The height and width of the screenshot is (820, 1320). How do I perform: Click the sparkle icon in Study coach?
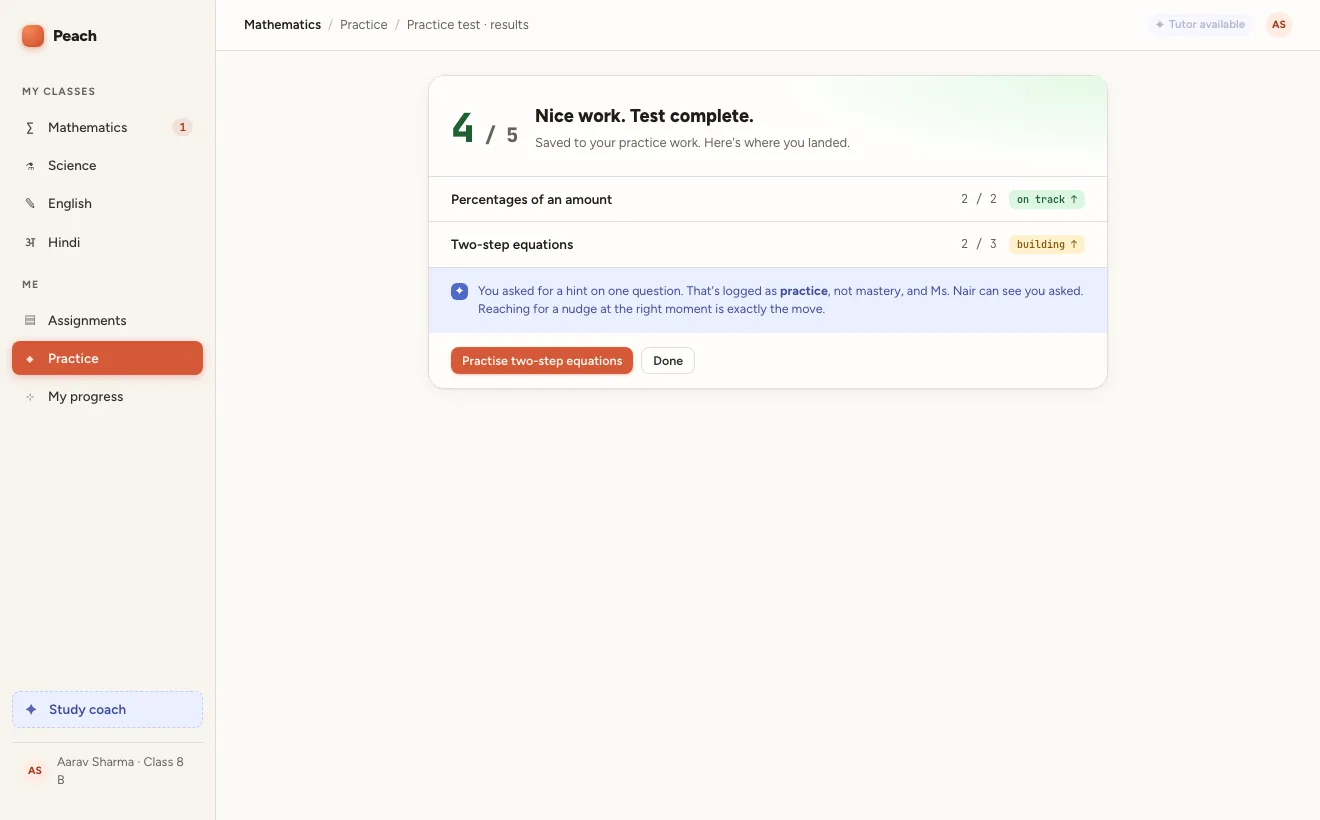click(31, 710)
